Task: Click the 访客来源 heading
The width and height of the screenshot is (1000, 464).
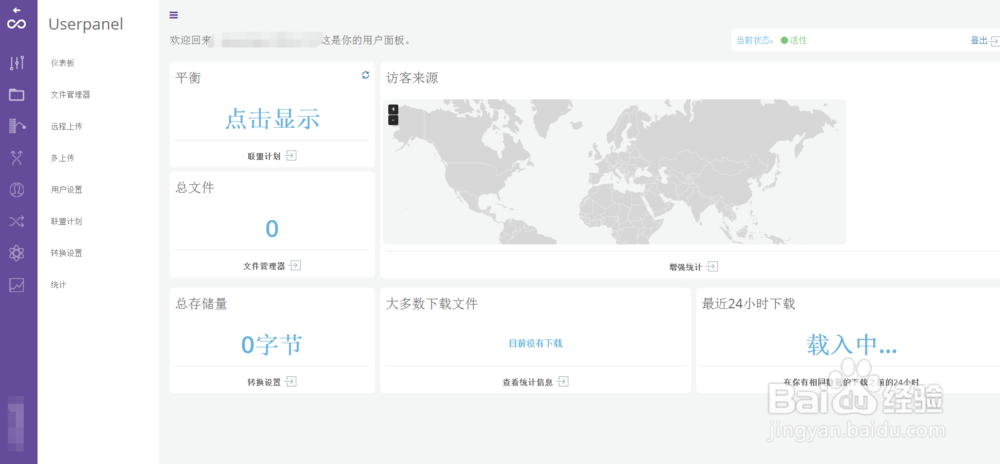Action: 413,78
